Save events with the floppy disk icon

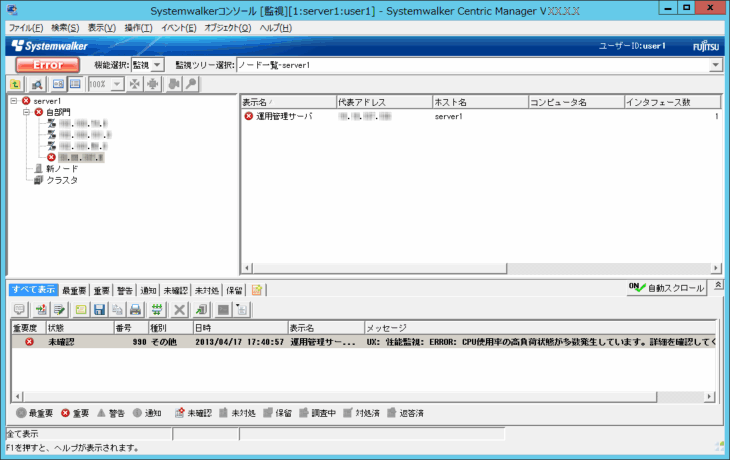point(99,310)
